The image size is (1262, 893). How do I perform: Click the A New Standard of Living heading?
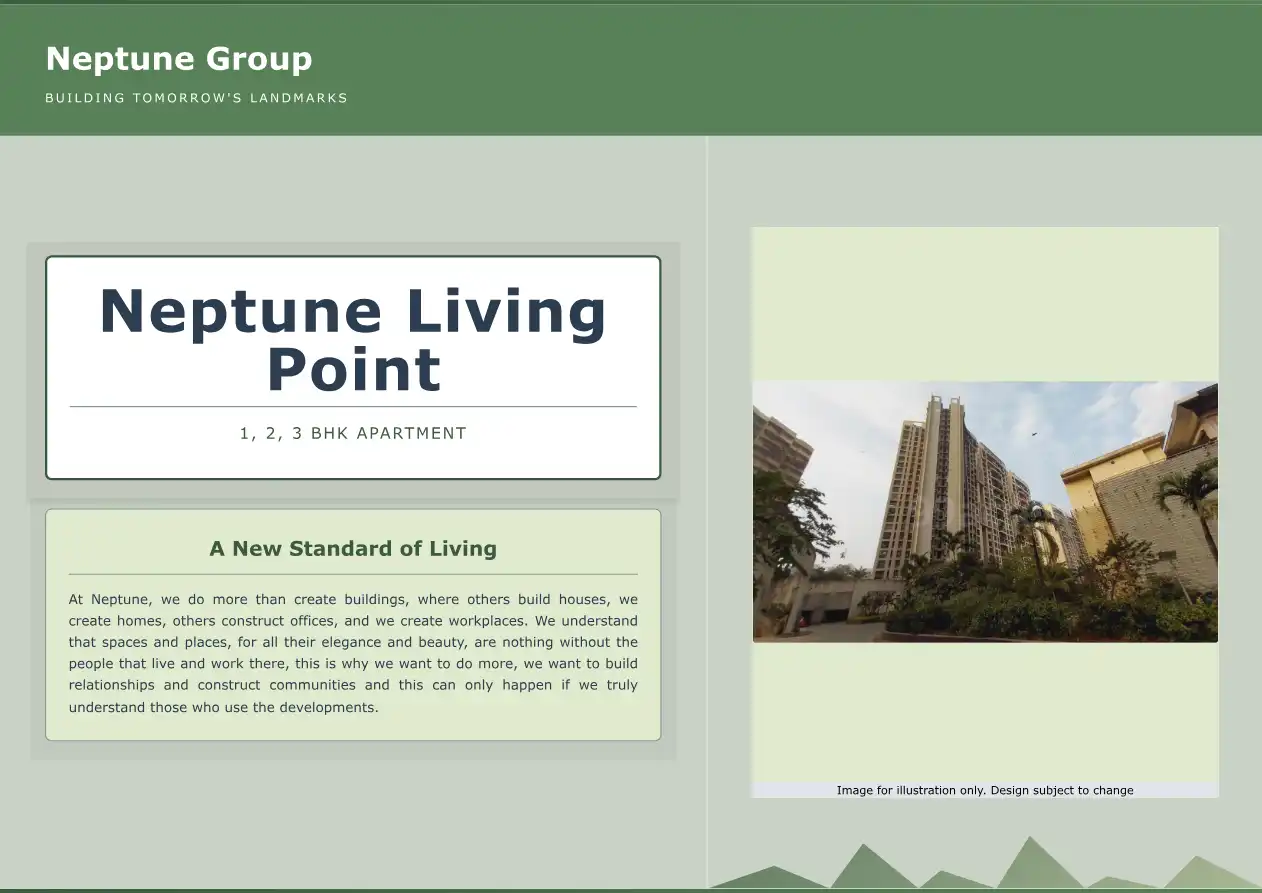pos(353,548)
